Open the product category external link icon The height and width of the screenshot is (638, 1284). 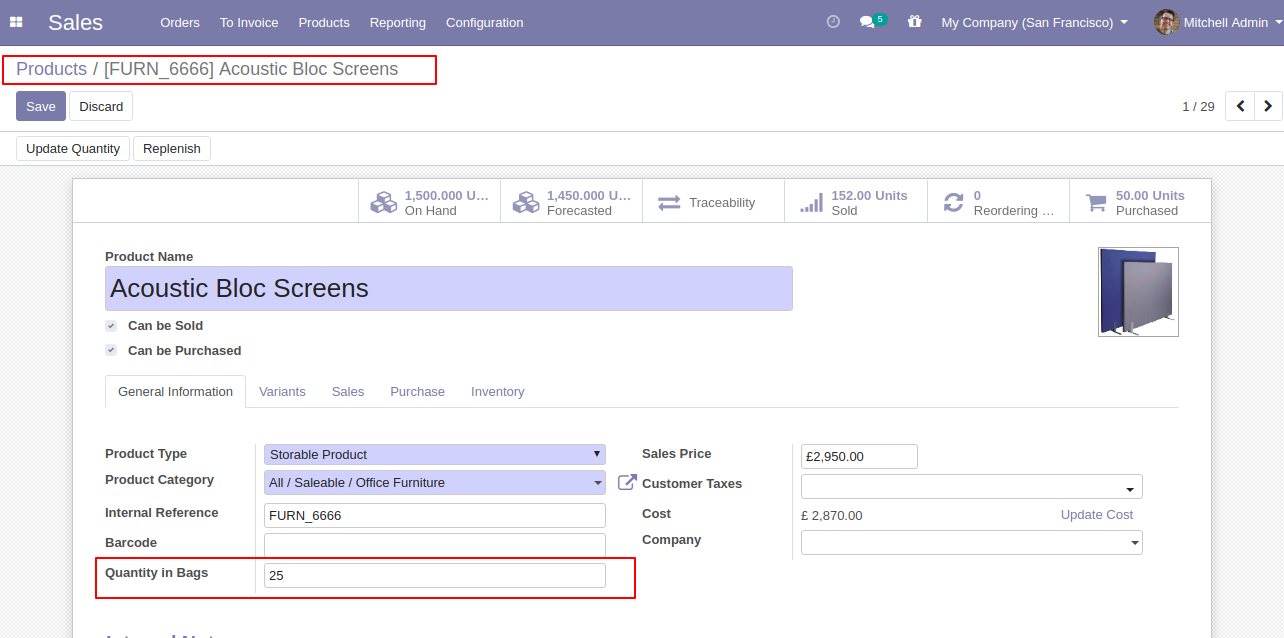pyautogui.click(x=627, y=483)
